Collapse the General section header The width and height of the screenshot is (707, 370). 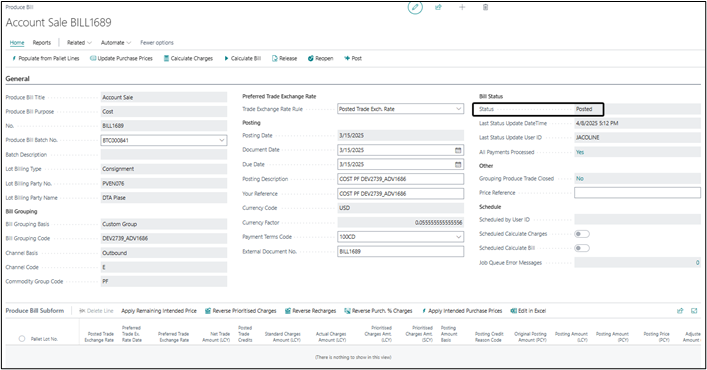pos(18,78)
